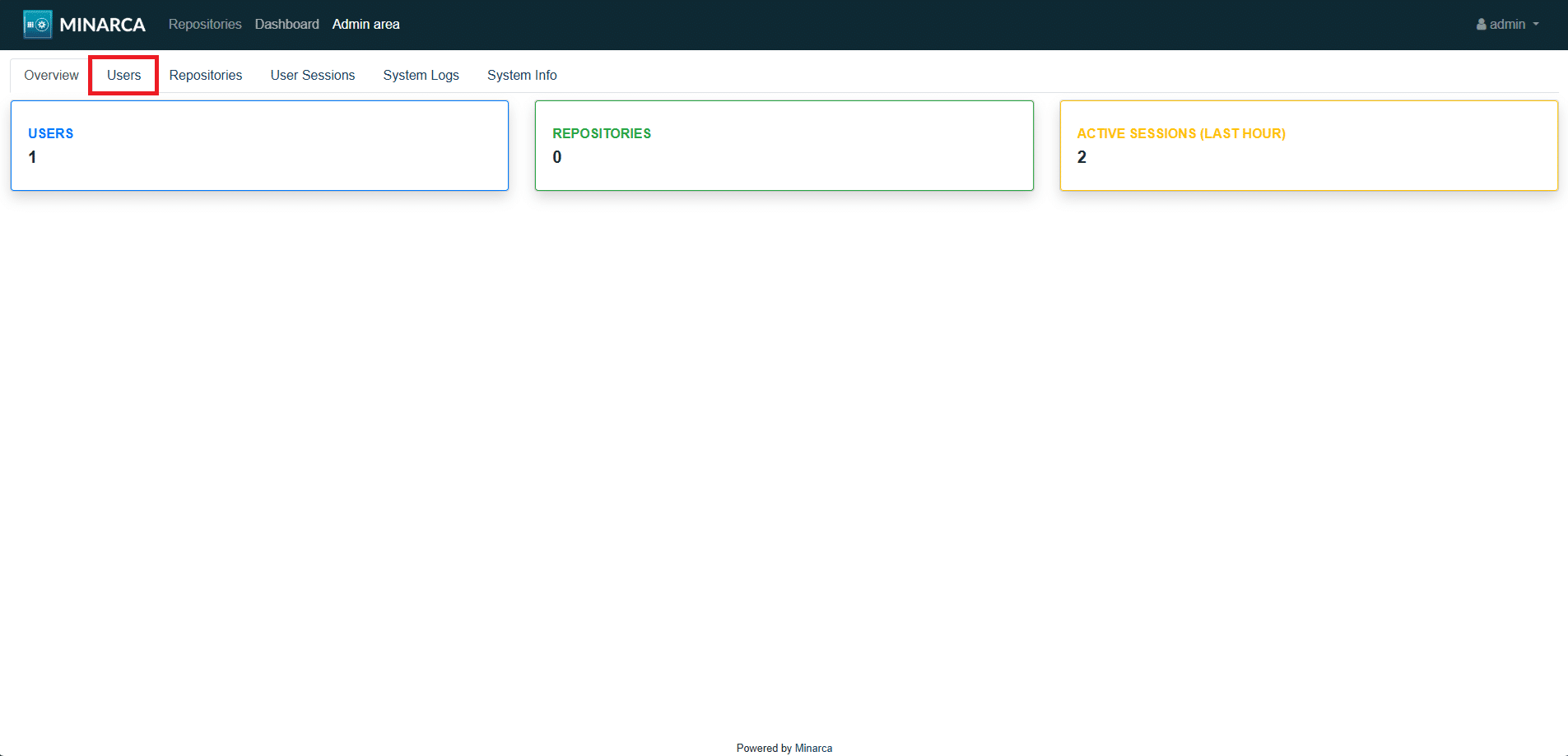1568x756 pixels.
Task: Click the user icon beside admin
Action: 1482,25
